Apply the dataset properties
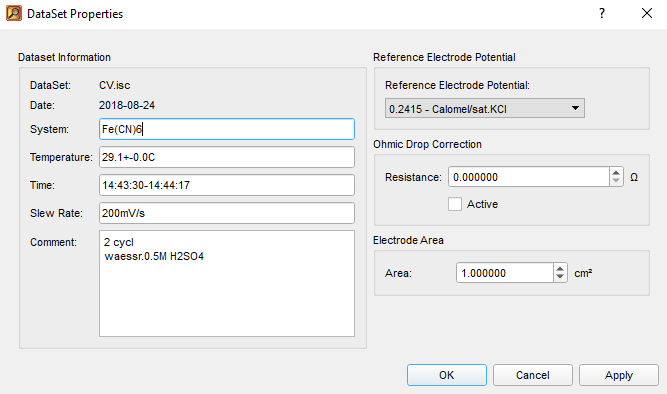The height and width of the screenshot is (394, 667). point(619,375)
